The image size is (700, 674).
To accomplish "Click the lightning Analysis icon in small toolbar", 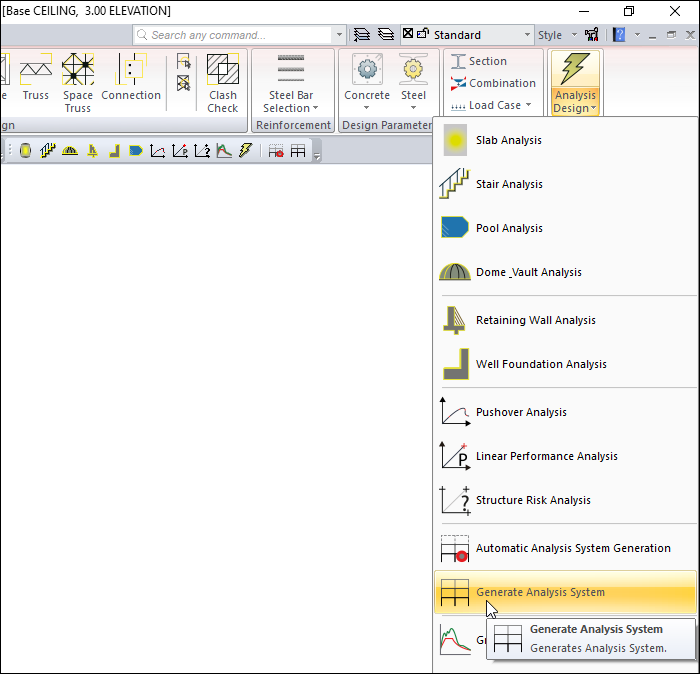I will point(244,151).
